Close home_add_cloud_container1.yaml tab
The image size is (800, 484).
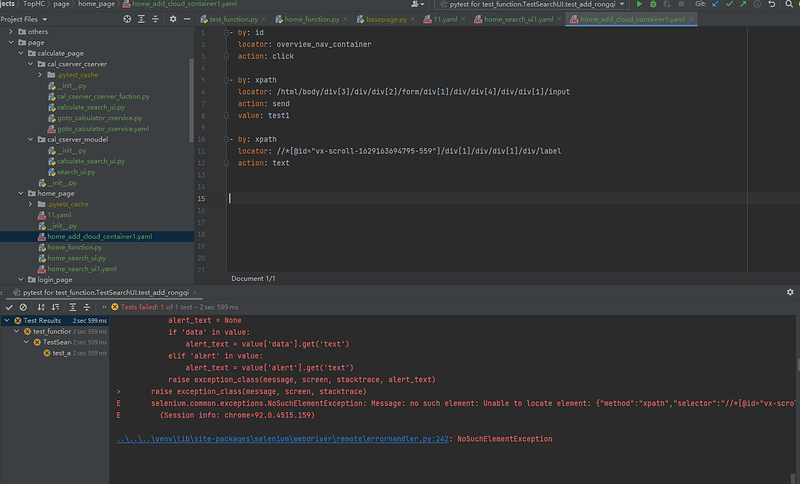(x=691, y=19)
